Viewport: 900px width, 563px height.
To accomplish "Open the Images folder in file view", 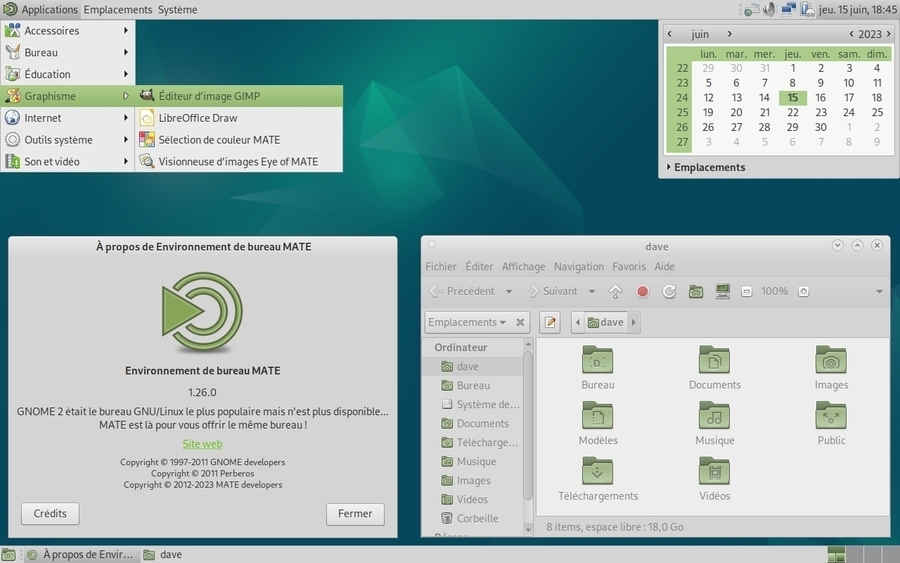I will coord(831,368).
